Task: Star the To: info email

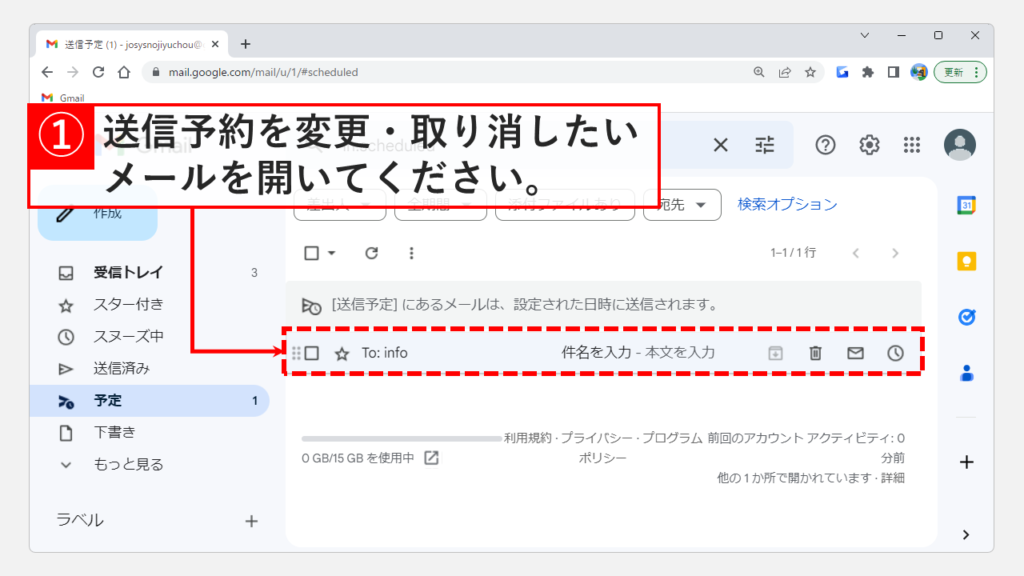Action: coord(342,353)
